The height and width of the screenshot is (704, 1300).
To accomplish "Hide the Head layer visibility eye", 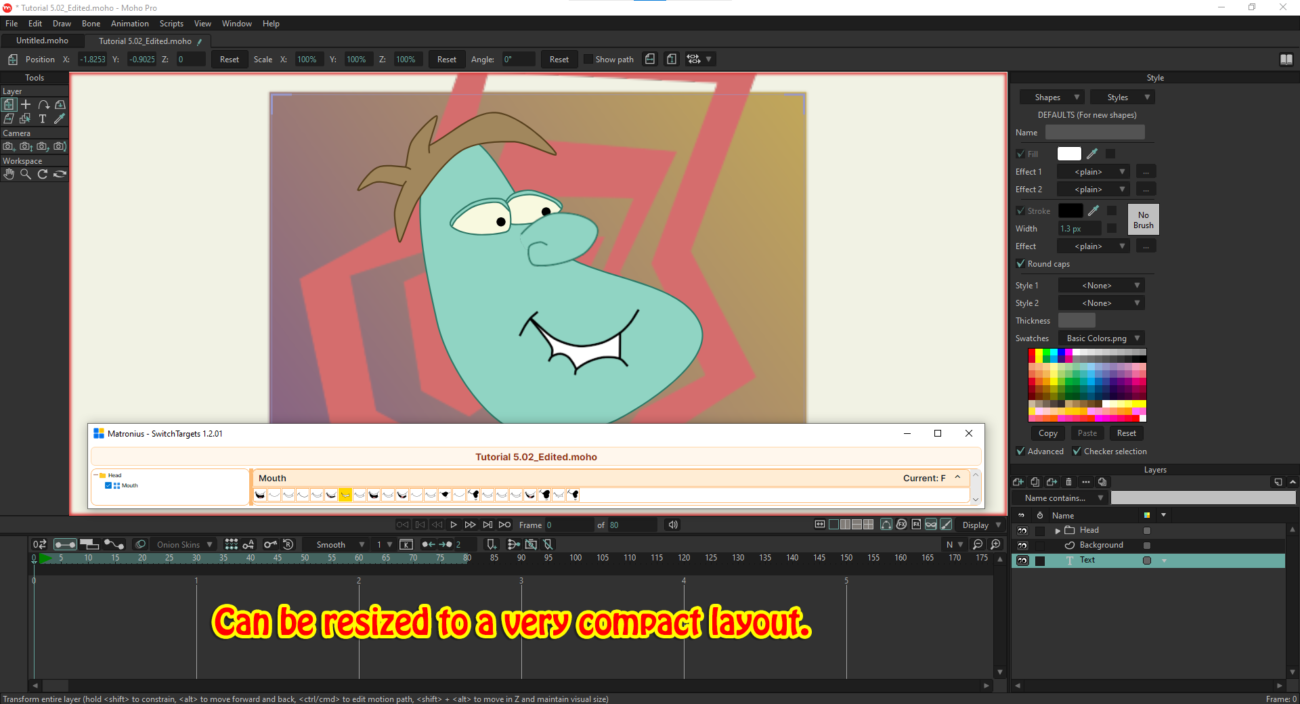I will pyautogui.click(x=1022, y=530).
